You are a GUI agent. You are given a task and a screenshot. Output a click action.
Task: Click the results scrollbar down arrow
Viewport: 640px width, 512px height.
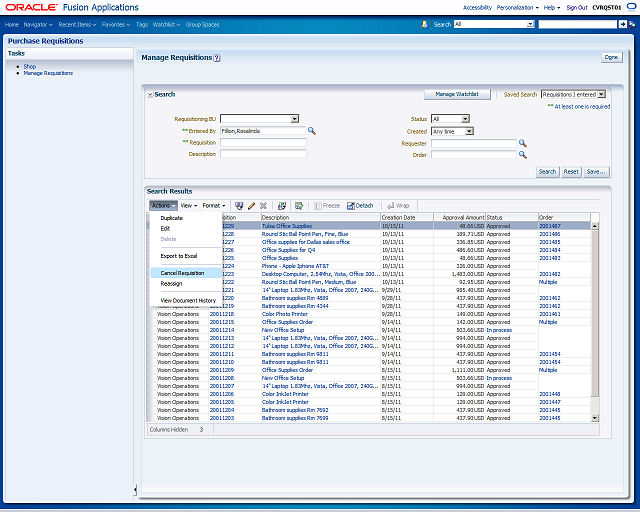pos(595,418)
